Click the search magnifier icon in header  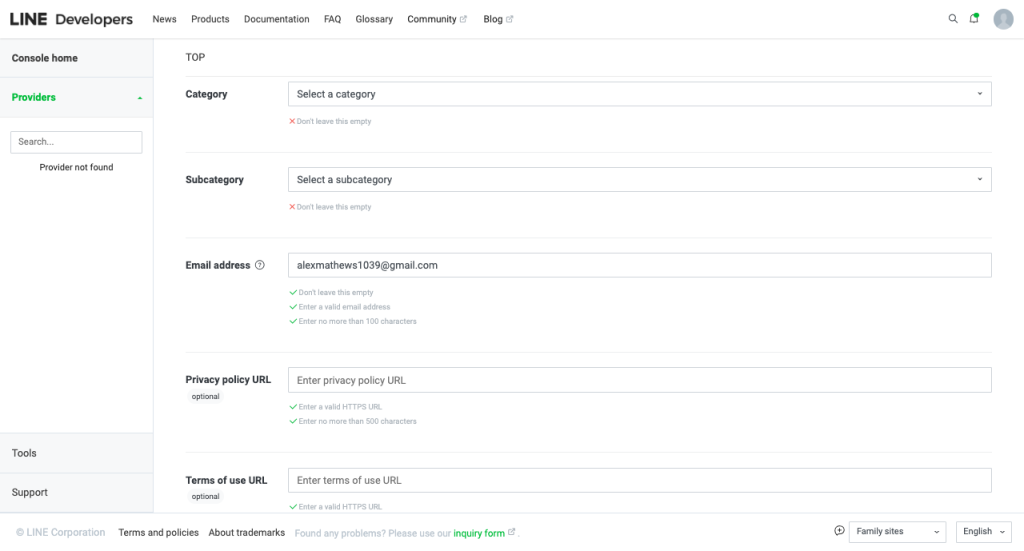point(952,19)
